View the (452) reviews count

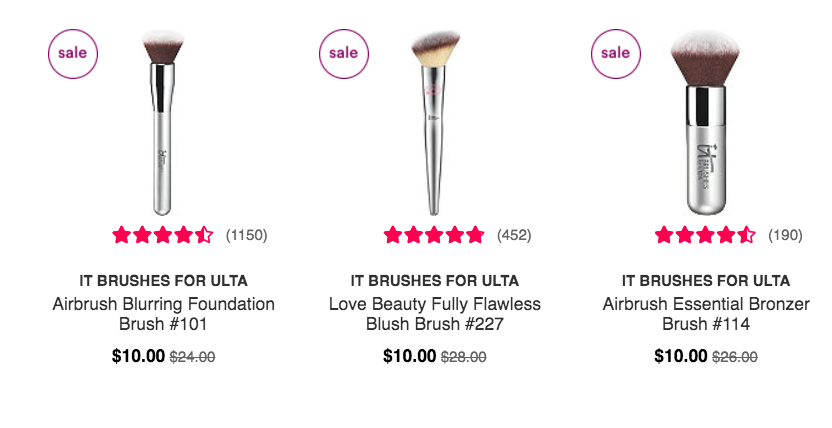click(514, 235)
